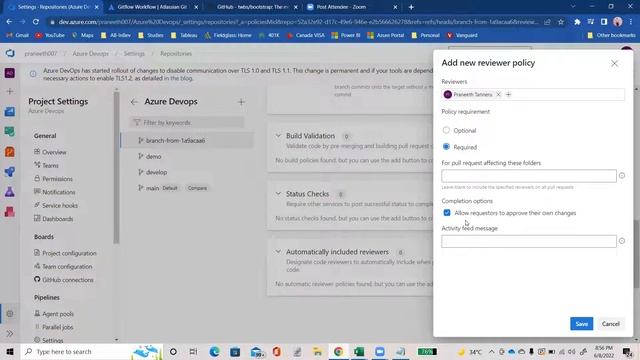The height and width of the screenshot is (360, 640).
Task: Open Artifacts icon in left sidebar
Action: point(10,211)
